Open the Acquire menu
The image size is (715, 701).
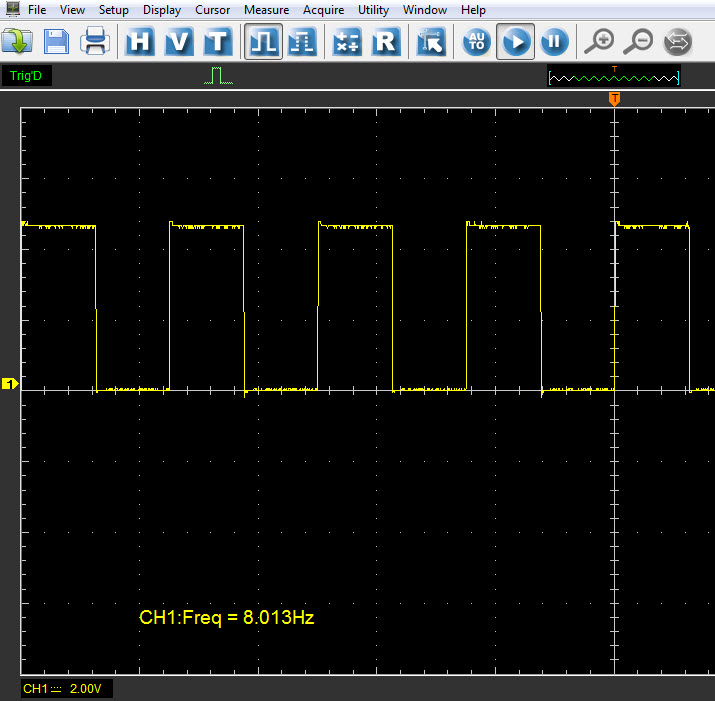(x=323, y=10)
